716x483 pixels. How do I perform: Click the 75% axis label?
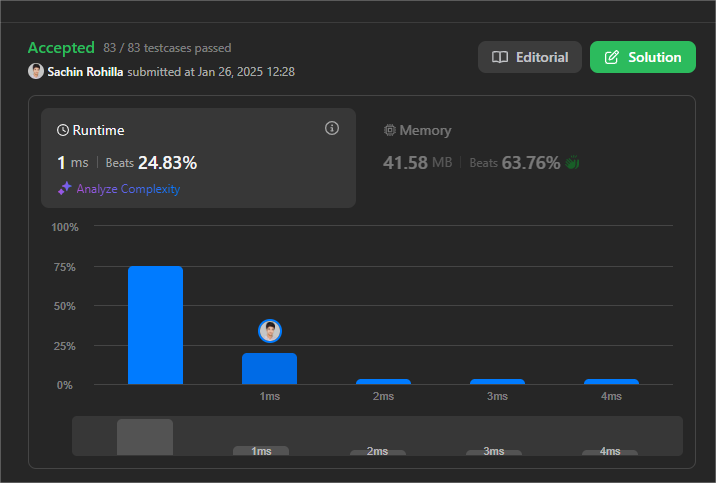[64, 267]
